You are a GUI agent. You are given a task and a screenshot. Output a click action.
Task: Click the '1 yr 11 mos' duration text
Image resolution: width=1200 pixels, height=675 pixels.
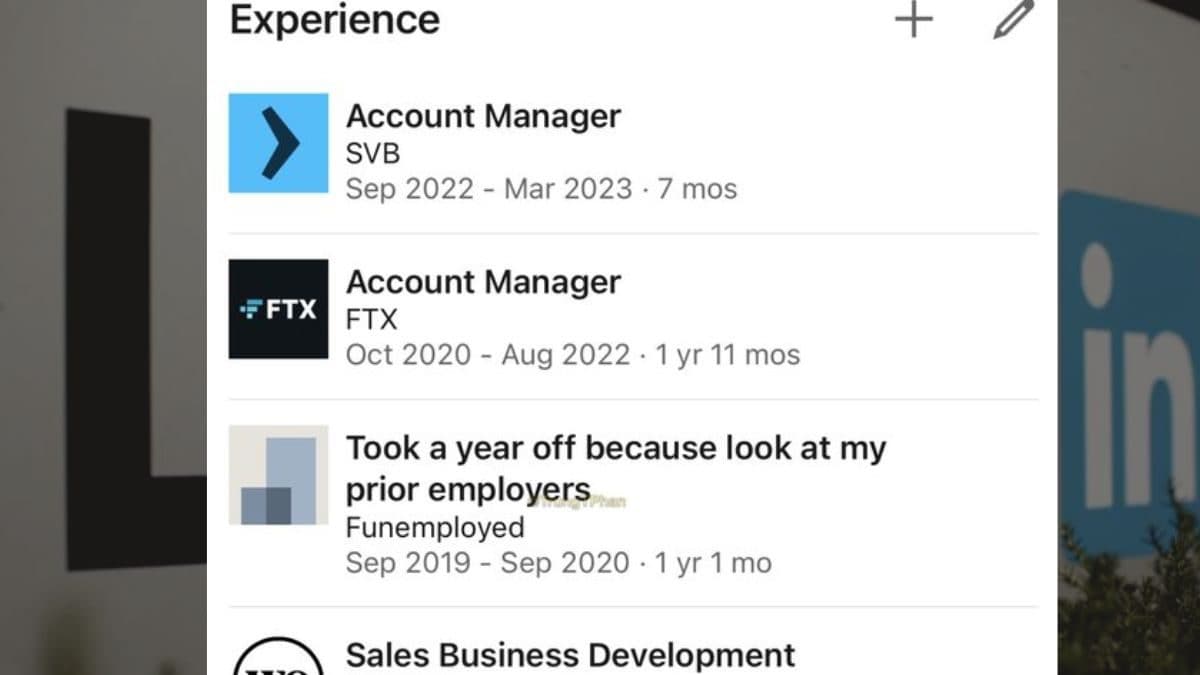pos(728,355)
